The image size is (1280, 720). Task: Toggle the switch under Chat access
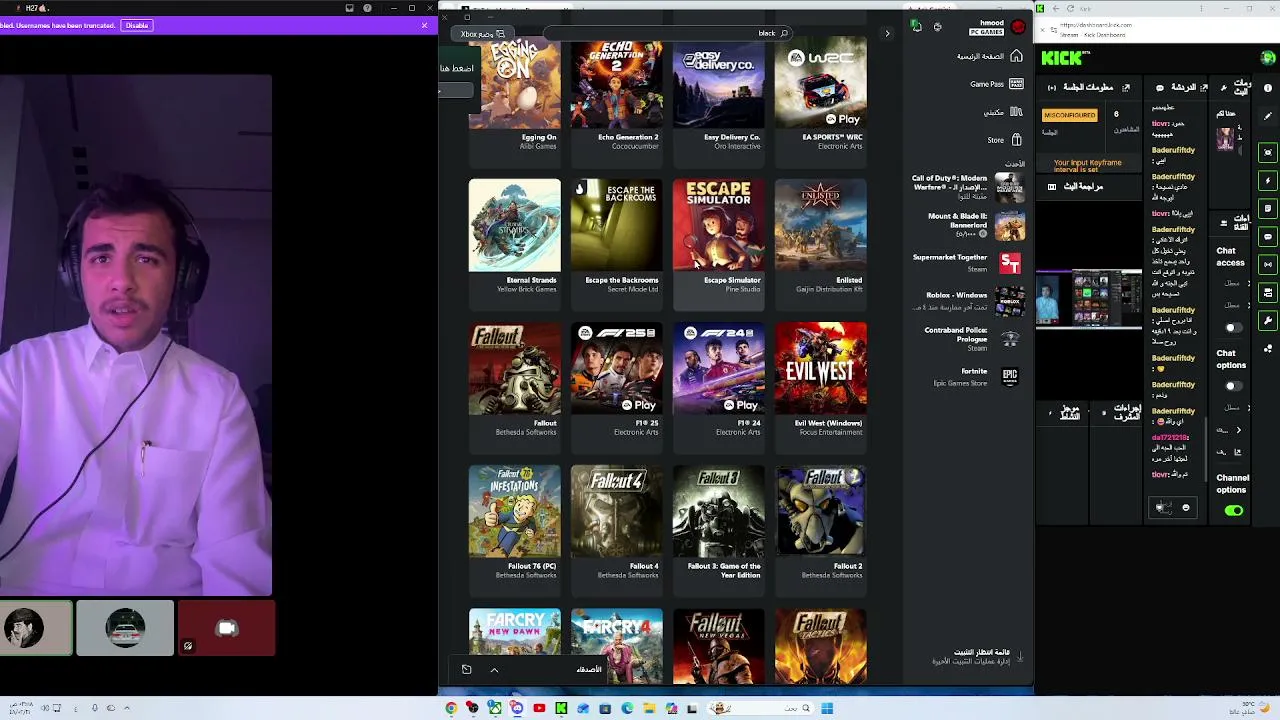[1233, 328]
